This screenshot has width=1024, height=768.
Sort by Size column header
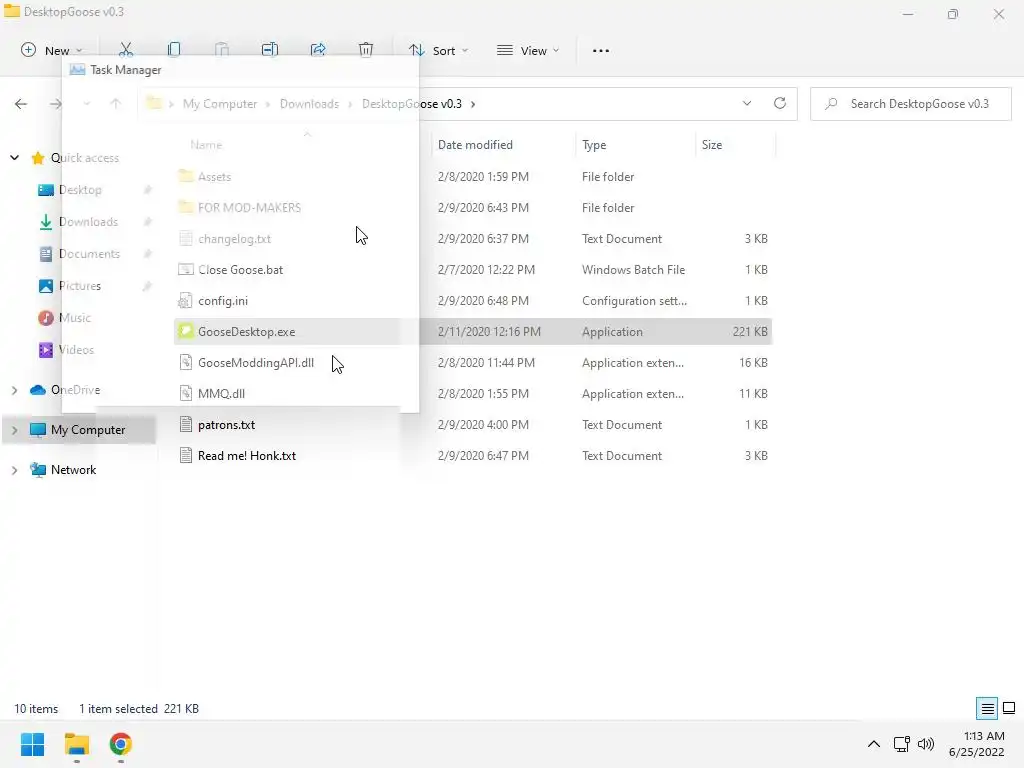click(x=712, y=145)
